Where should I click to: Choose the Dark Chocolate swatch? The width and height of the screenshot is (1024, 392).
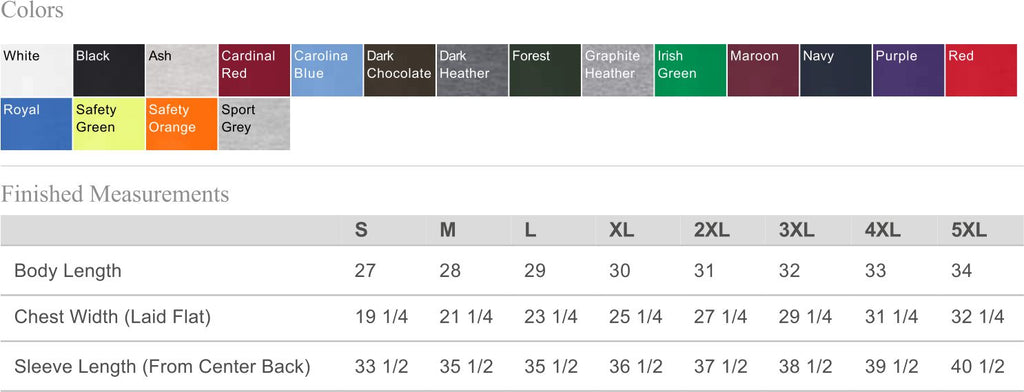(400, 71)
